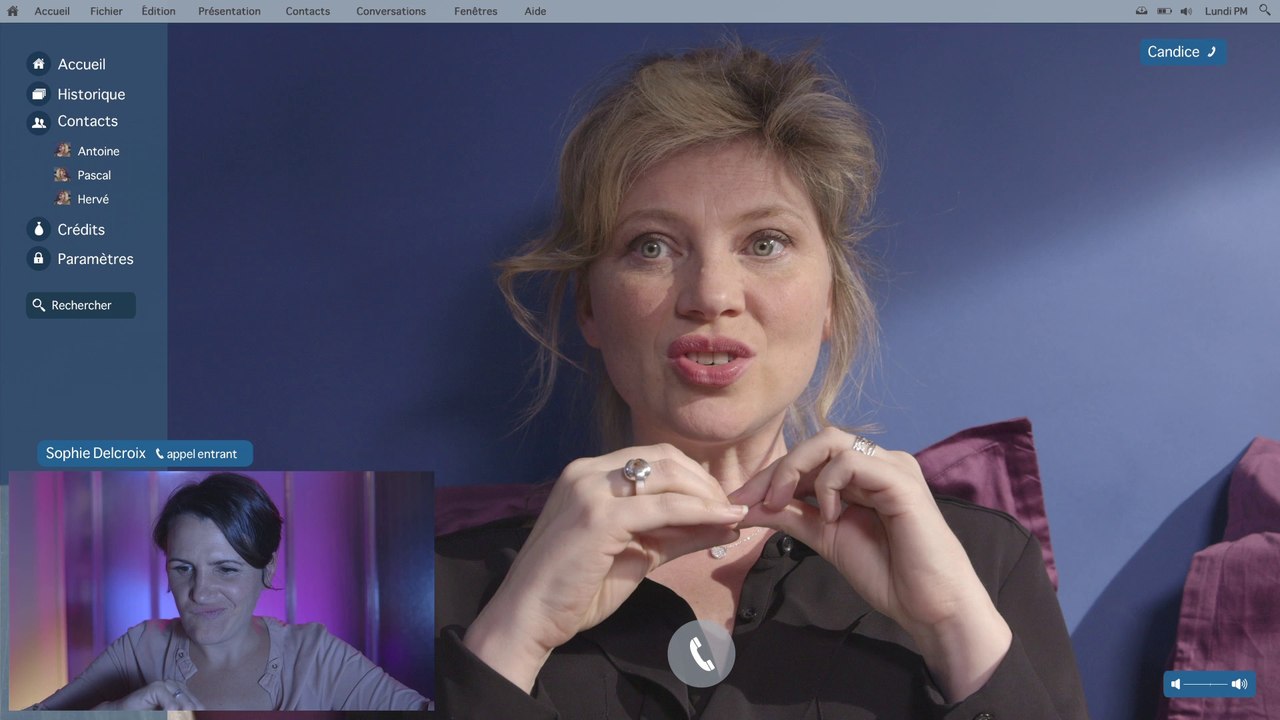The width and height of the screenshot is (1280, 720).
Task: Click the home icon in the top menu bar
Action: point(12,11)
